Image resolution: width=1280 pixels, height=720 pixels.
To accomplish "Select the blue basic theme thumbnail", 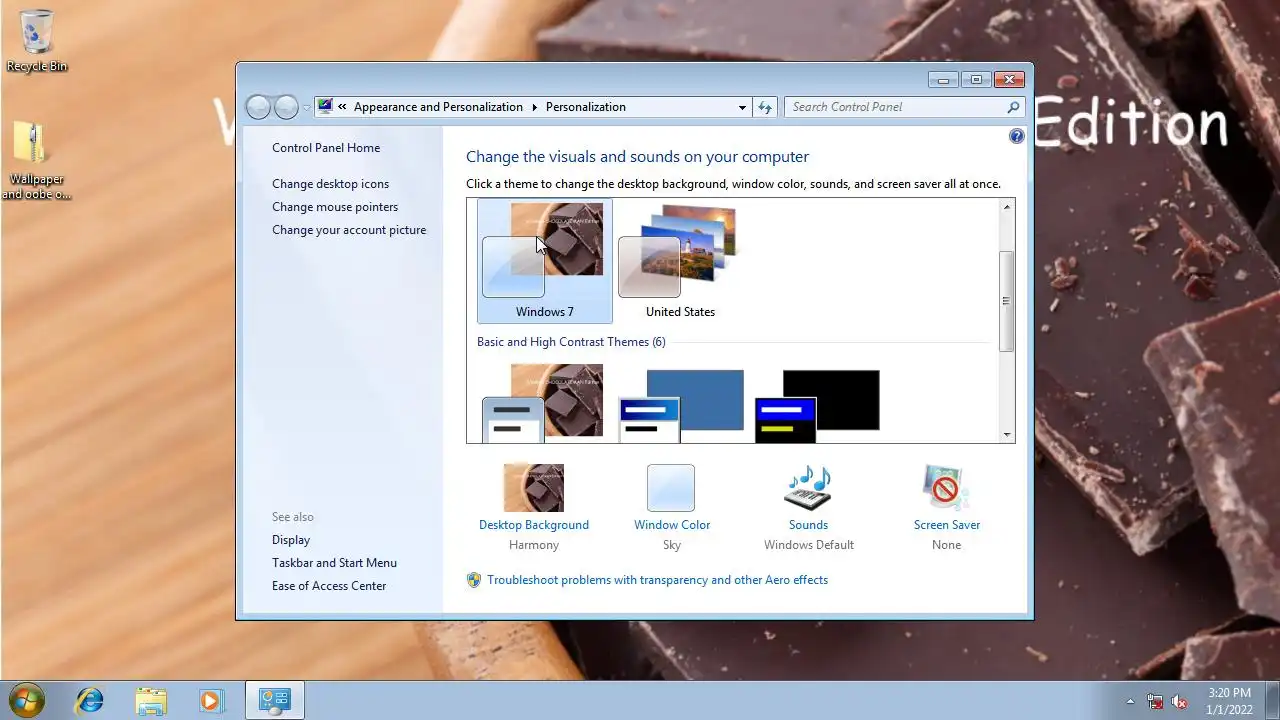I will tap(681, 405).
